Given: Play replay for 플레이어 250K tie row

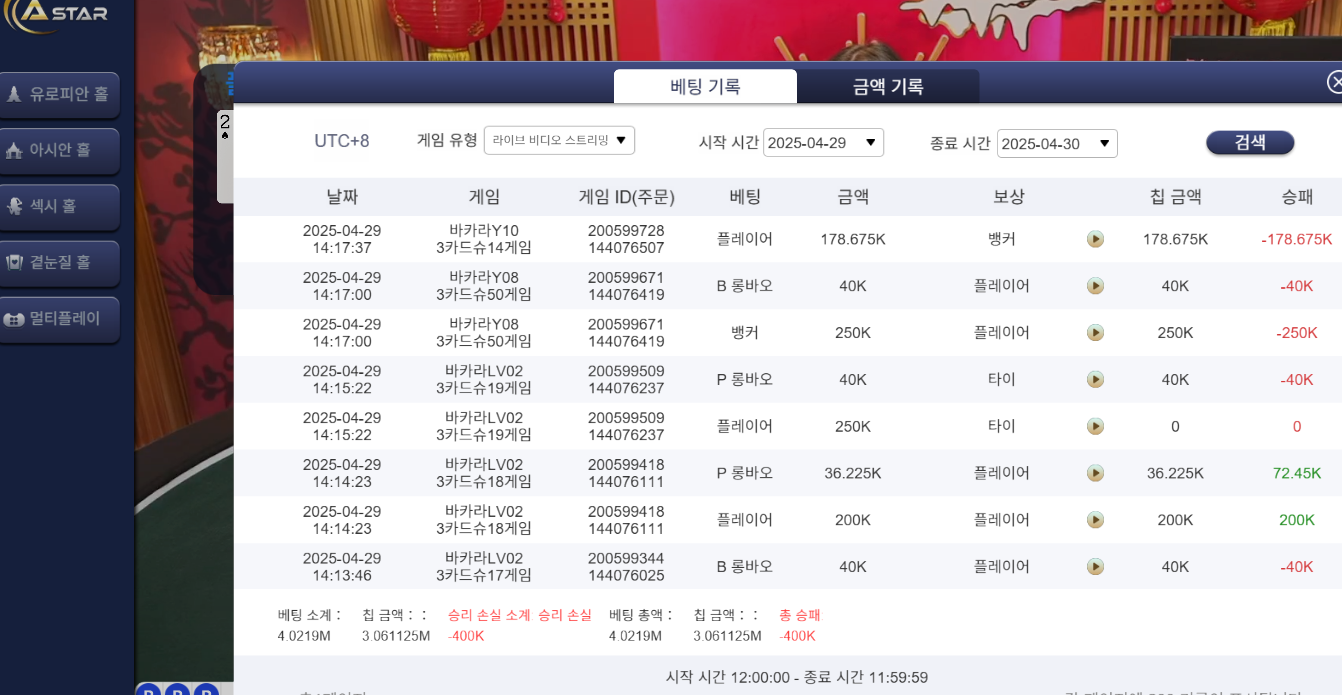Looking at the screenshot, I should [x=1095, y=426].
